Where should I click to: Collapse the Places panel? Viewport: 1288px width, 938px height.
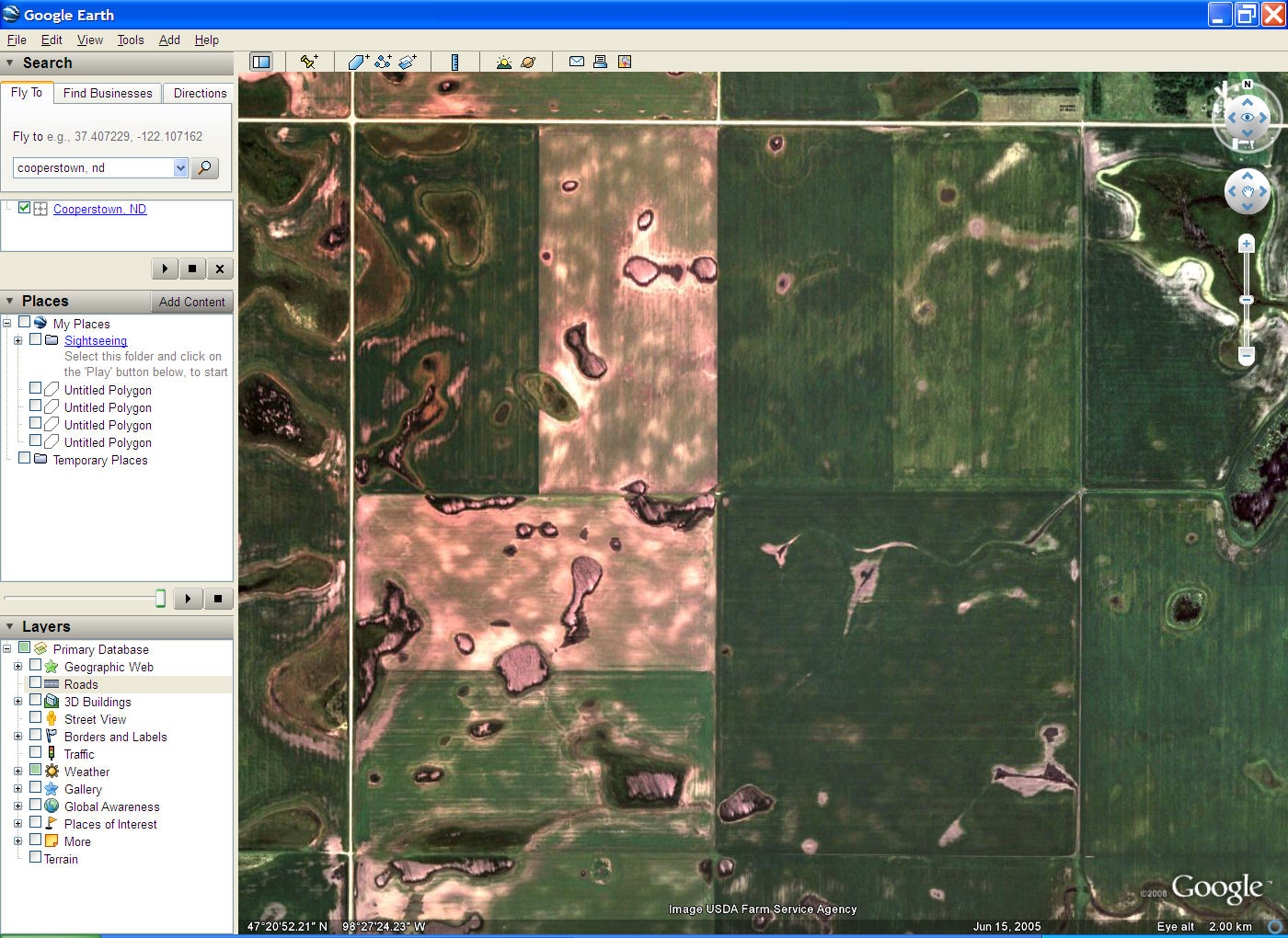10,302
